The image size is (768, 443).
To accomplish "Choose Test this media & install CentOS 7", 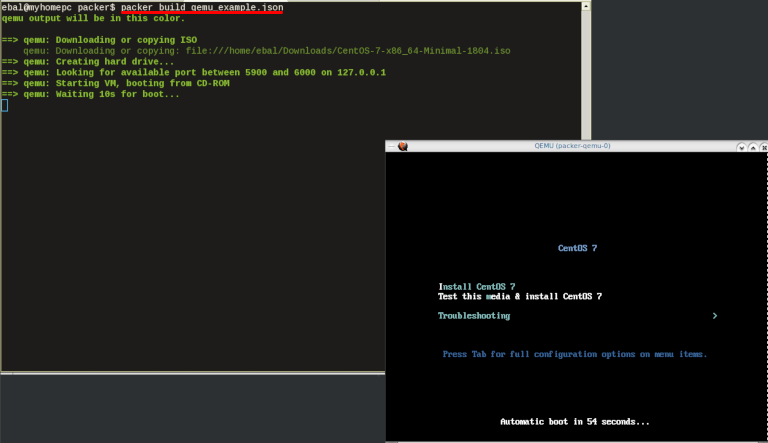I will (519, 296).
